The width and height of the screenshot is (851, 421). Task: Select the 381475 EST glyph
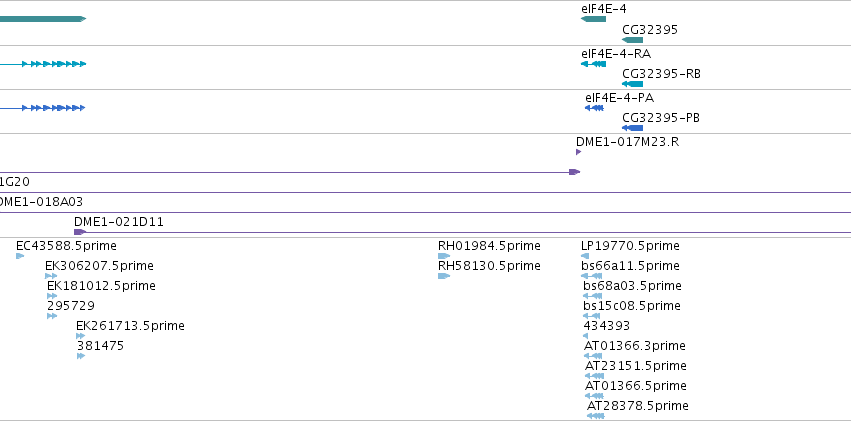pos(81,356)
